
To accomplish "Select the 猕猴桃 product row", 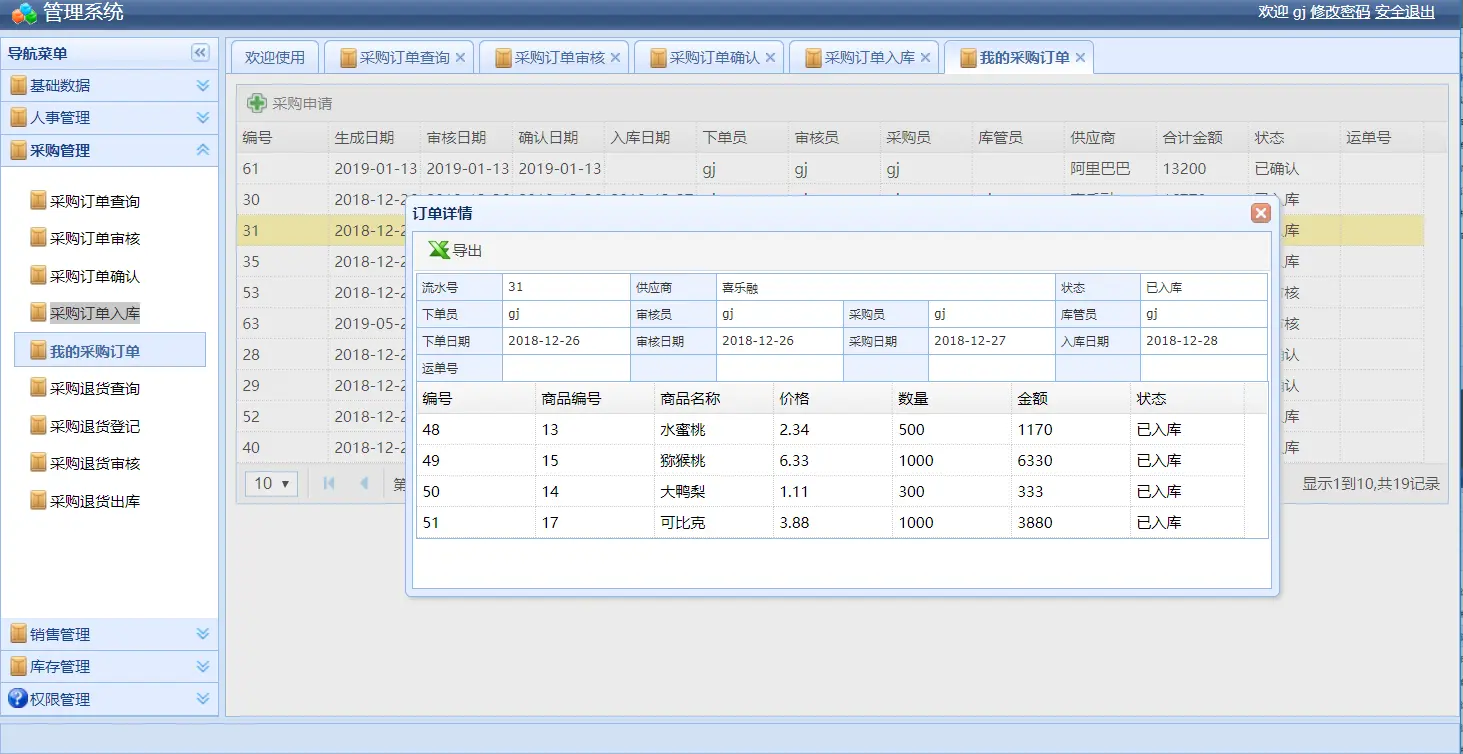I will coord(830,460).
